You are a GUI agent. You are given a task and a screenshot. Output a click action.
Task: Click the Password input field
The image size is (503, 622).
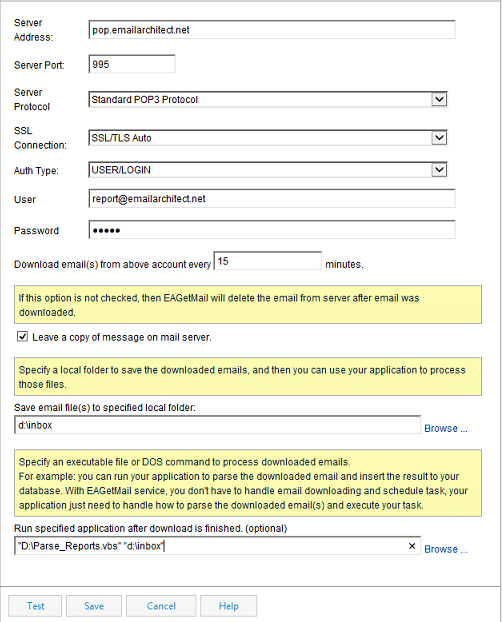pos(272,230)
